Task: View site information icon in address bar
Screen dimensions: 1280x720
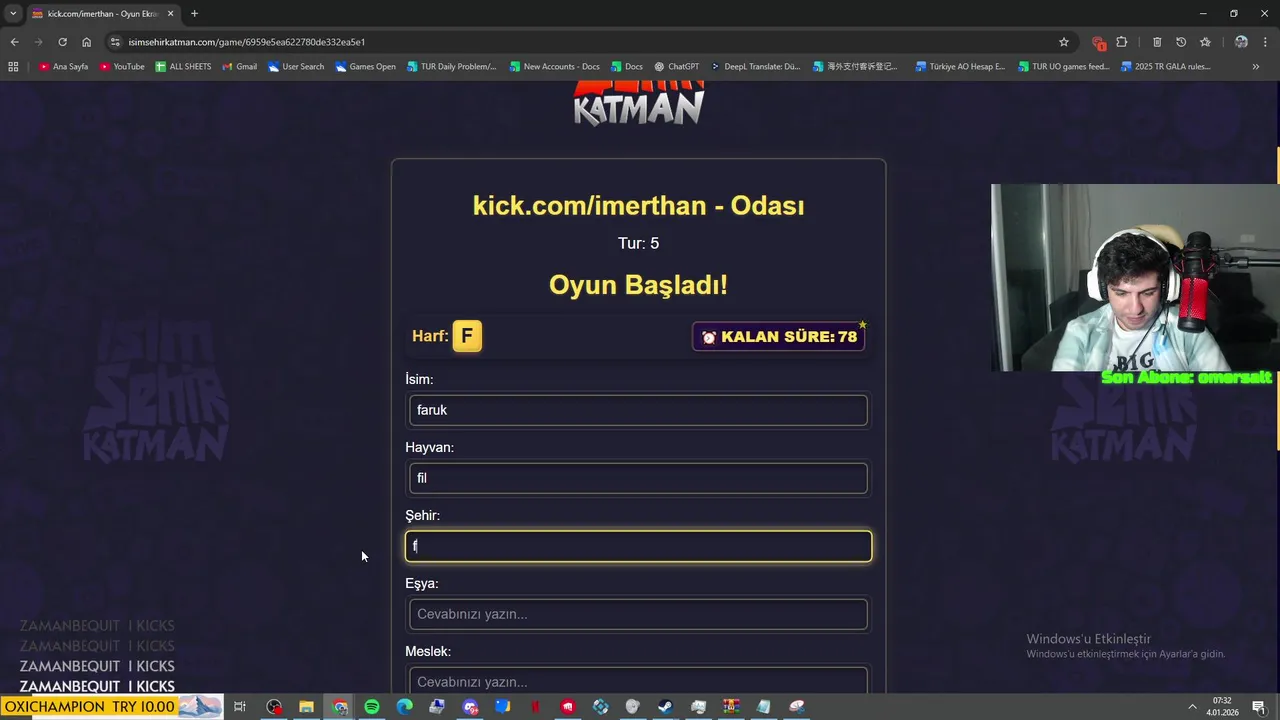Action: tap(115, 42)
